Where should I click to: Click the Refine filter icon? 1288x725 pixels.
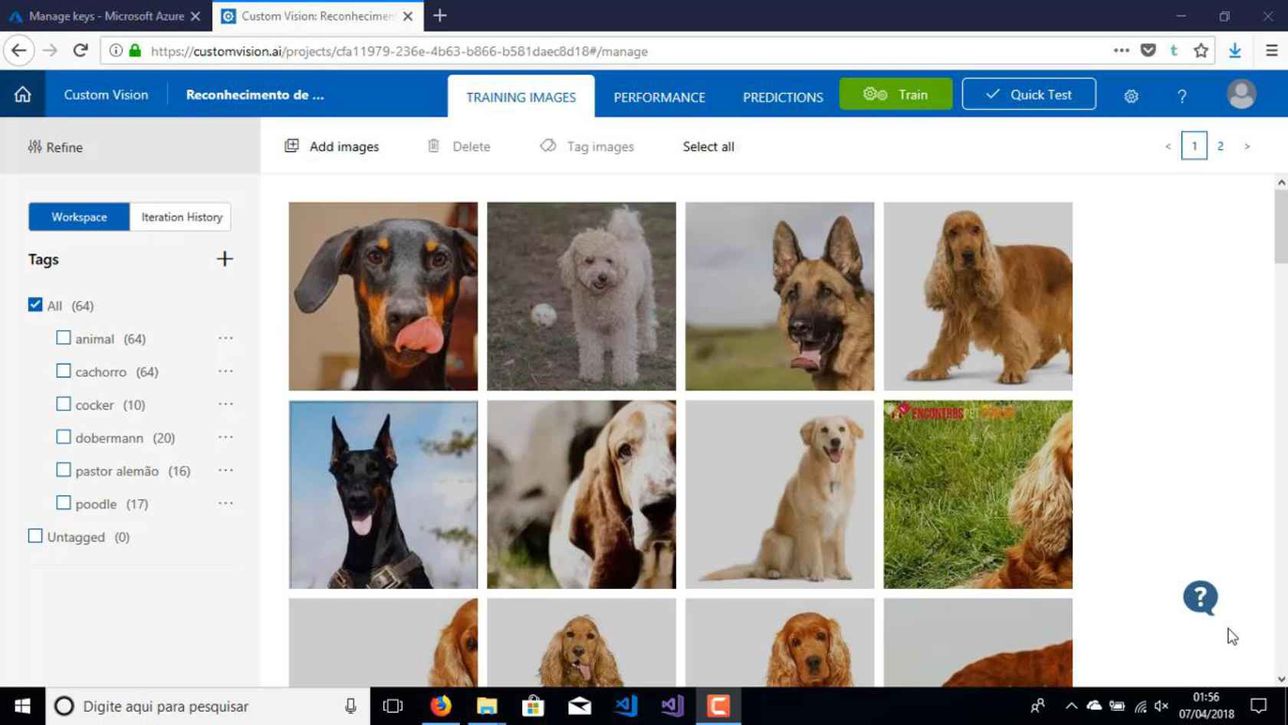click(35, 147)
